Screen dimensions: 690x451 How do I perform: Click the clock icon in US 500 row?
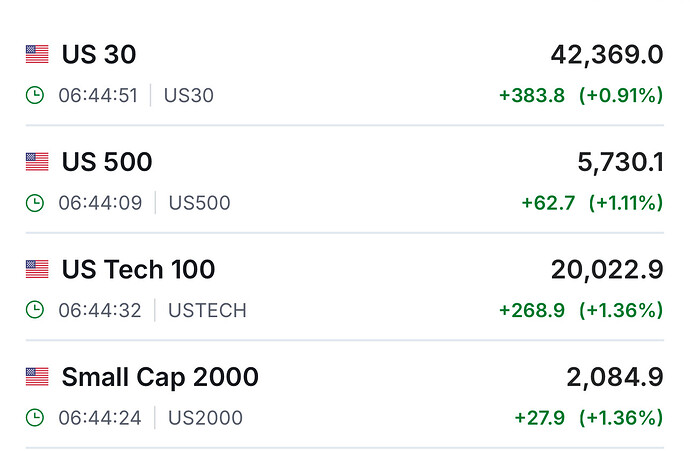35,203
